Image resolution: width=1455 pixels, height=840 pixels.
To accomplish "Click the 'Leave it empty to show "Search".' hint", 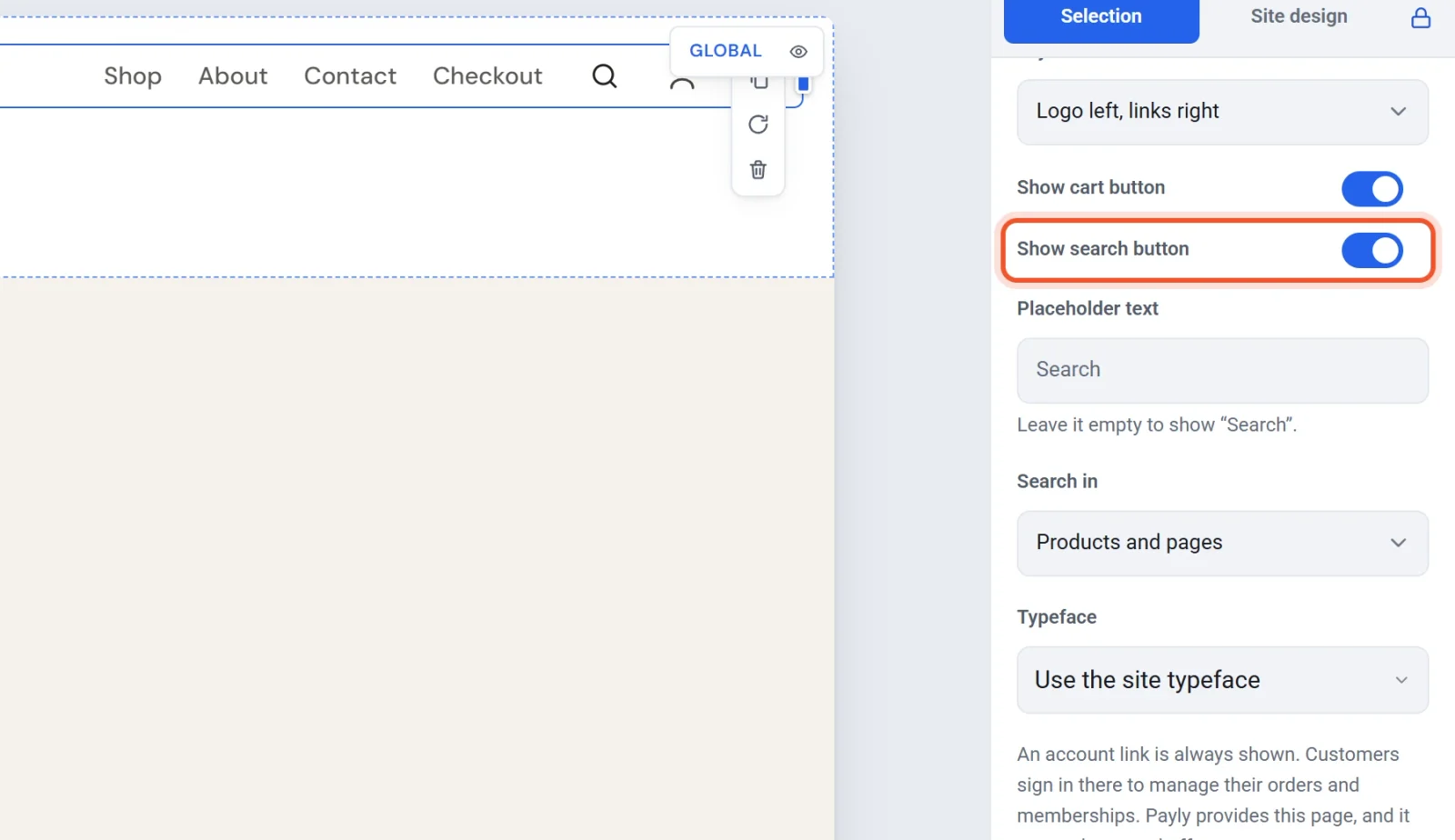I will pos(1157,425).
